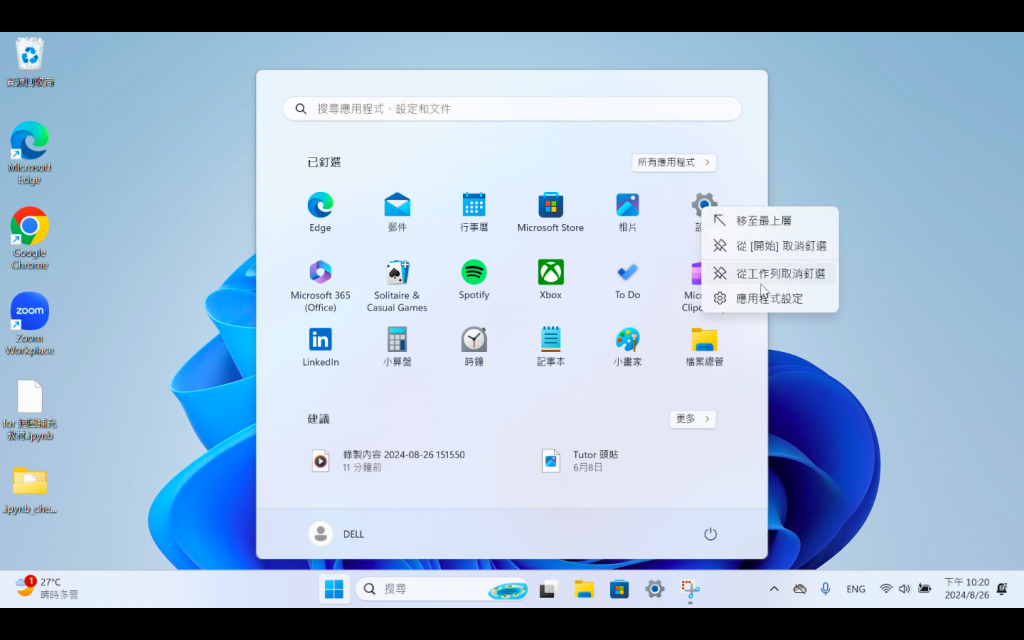Click the taskbar 搜尋 search box
Screen dimensions: 1024x640
443,589
